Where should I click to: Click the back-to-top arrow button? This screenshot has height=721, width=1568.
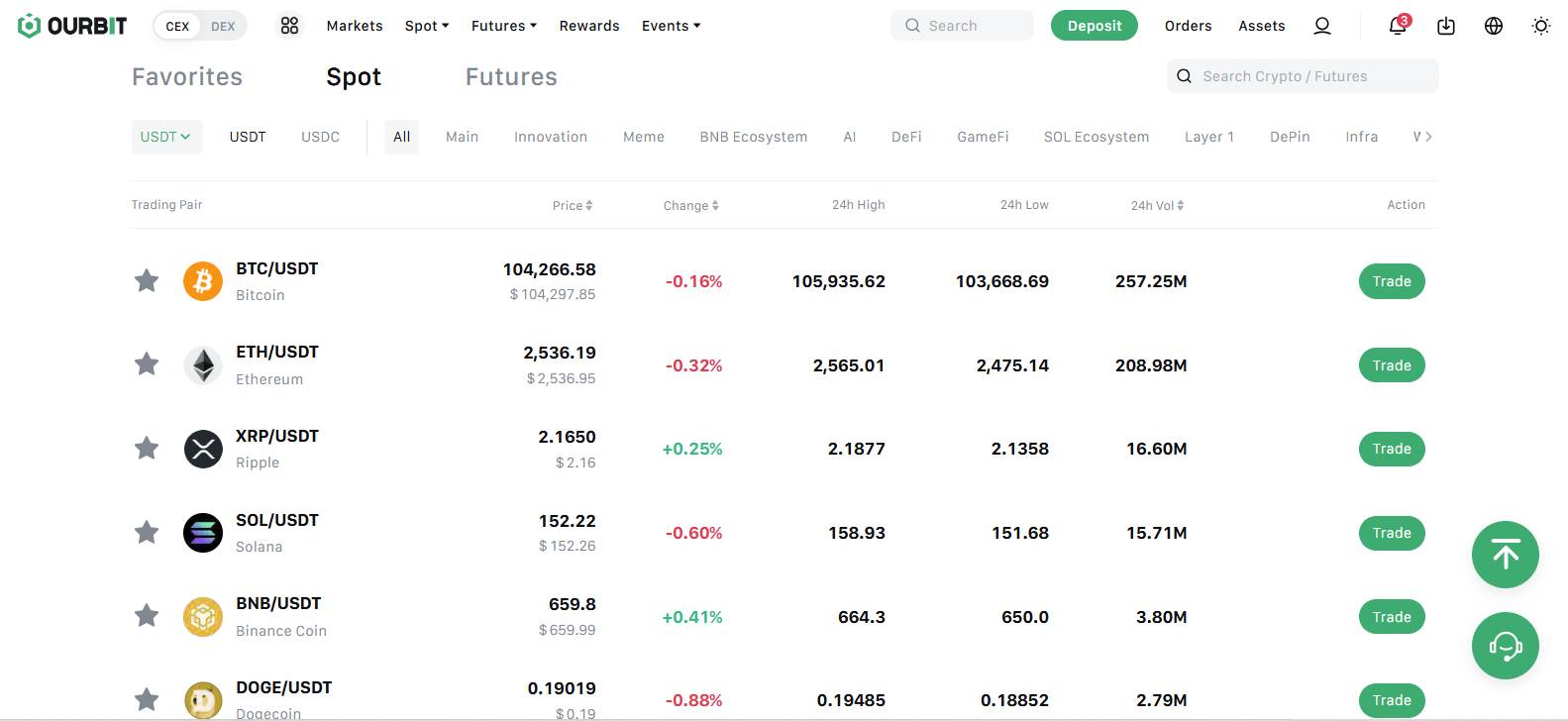tap(1506, 555)
